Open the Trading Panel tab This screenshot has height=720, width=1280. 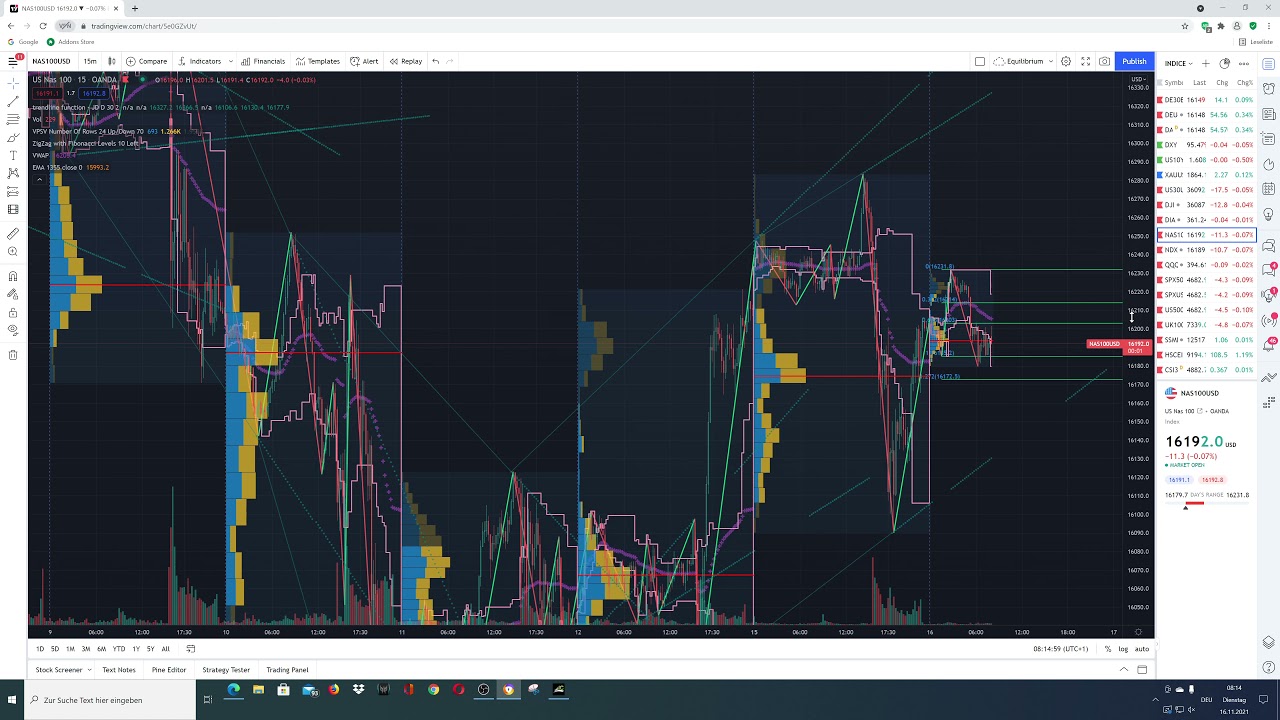pos(287,670)
